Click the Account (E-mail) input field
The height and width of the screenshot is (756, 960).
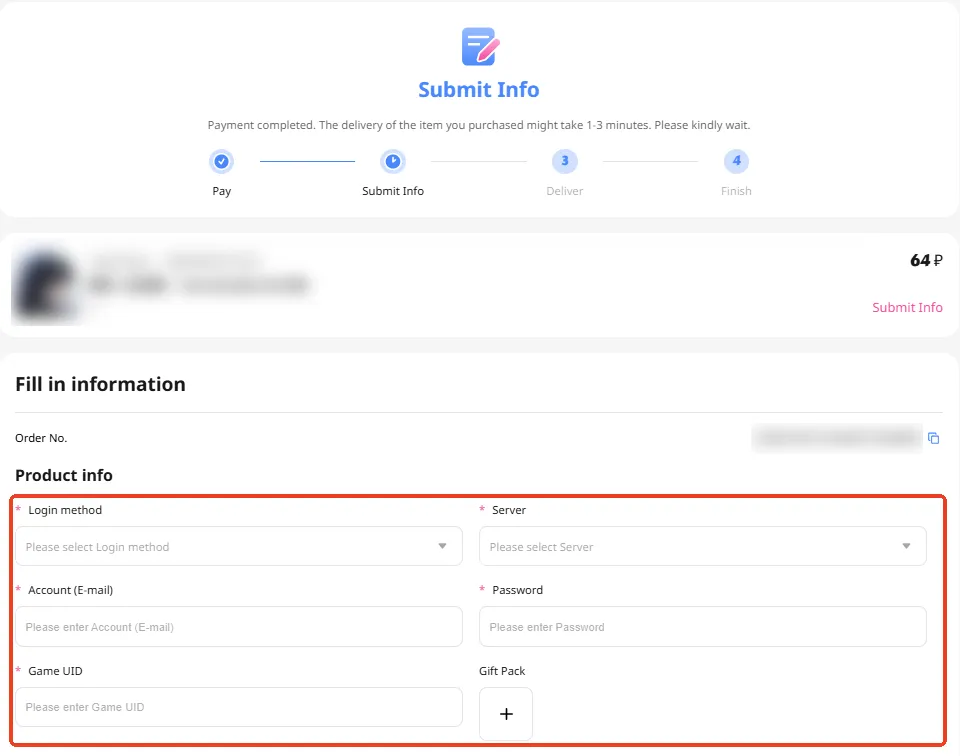pos(239,627)
